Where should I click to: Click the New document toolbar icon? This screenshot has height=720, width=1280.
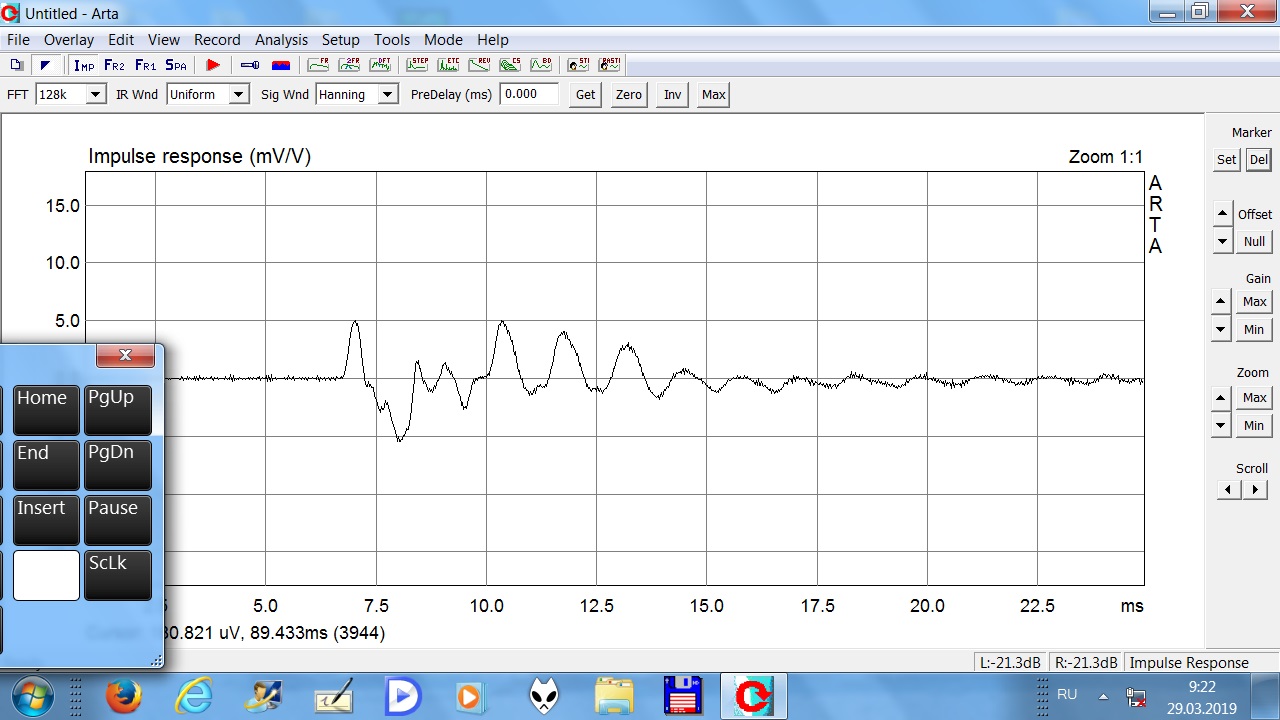16,65
